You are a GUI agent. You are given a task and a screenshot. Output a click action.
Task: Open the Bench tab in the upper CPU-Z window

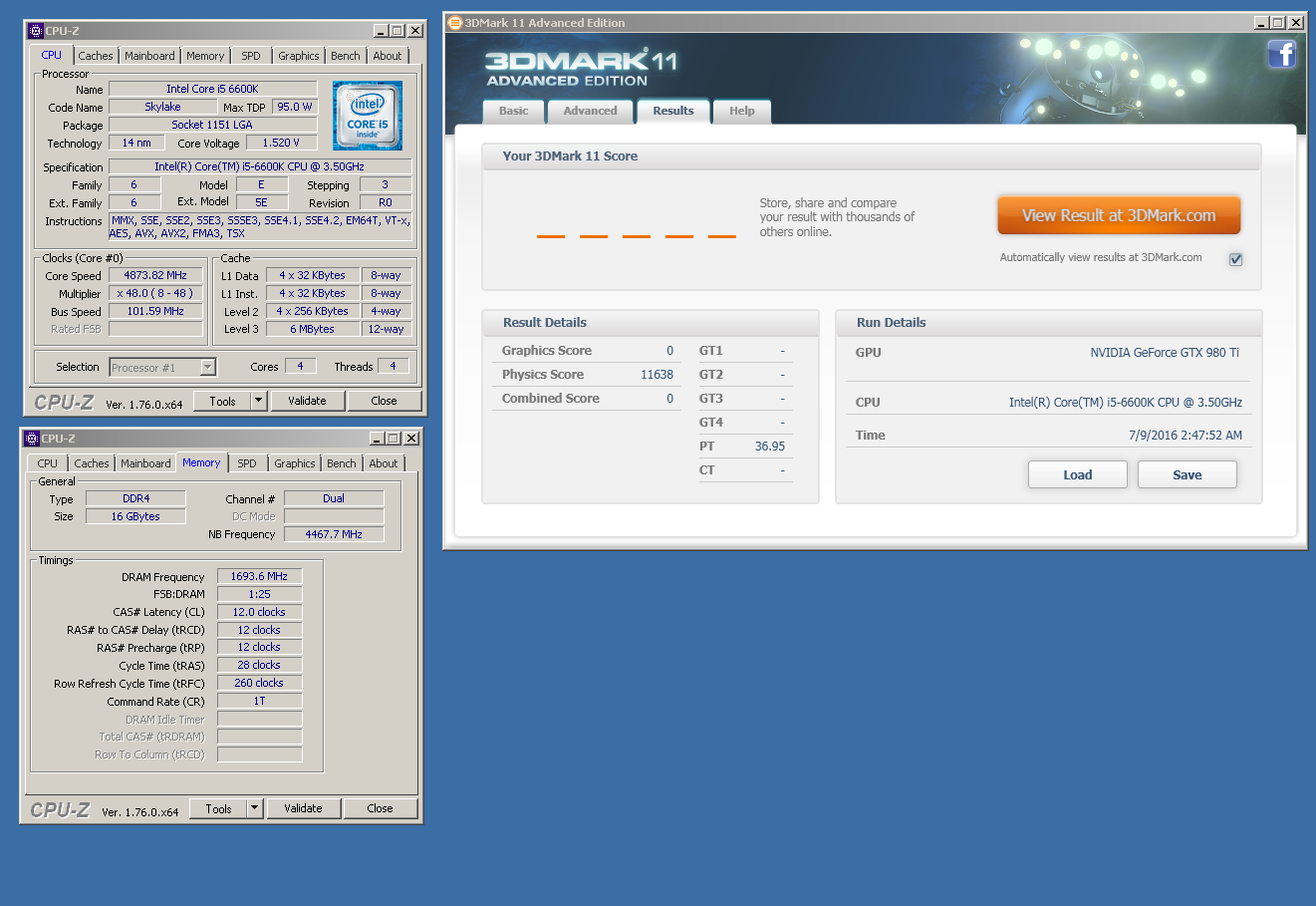pos(346,56)
